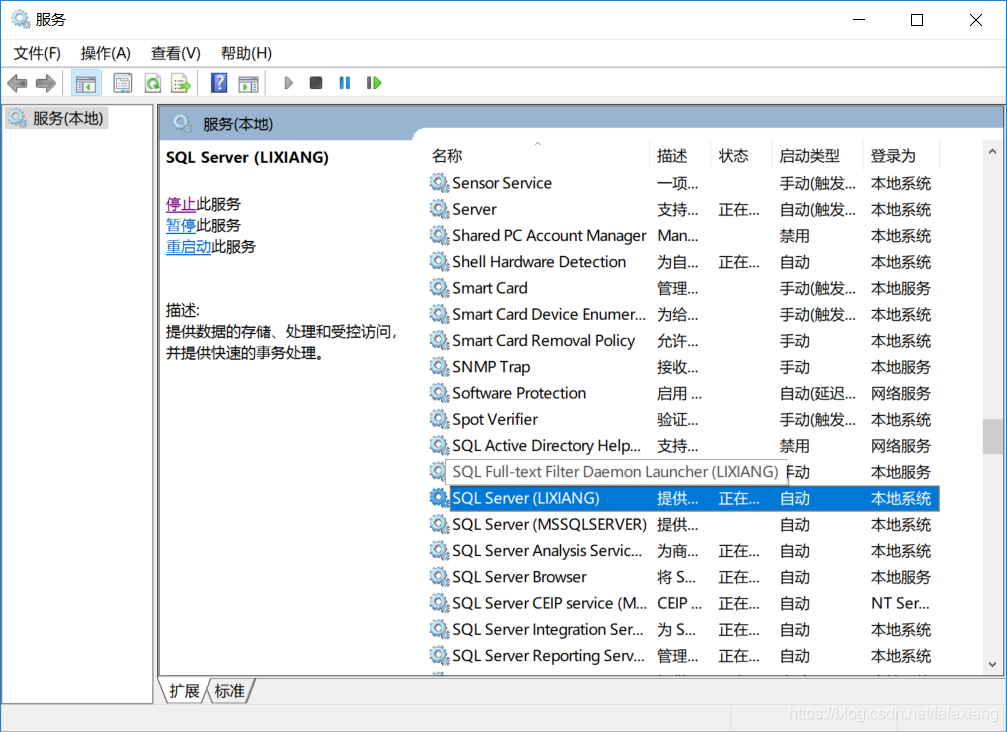Click the gear icon beside Spot Verifier
The image size is (1007, 732).
tap(439, 419)
